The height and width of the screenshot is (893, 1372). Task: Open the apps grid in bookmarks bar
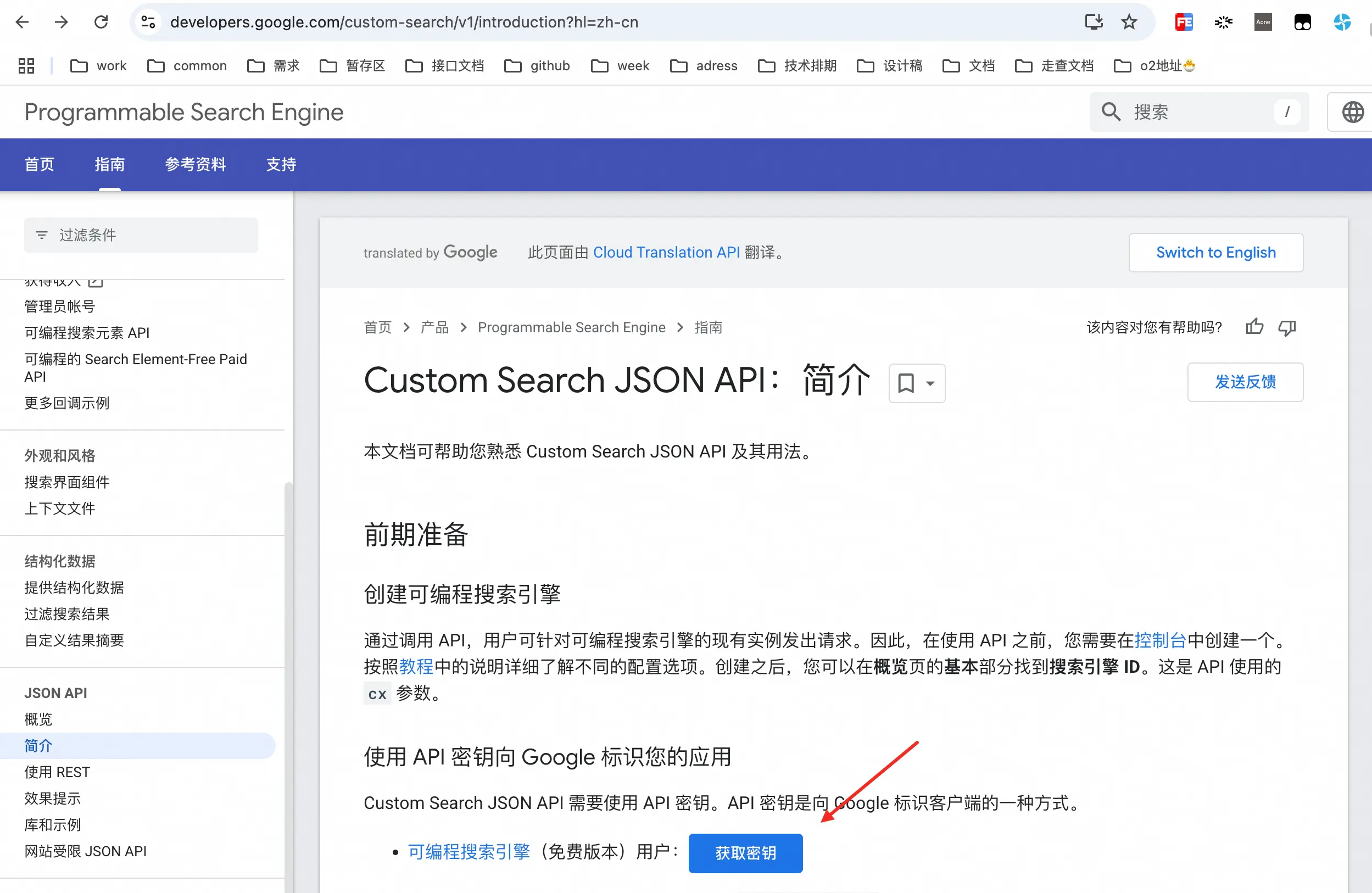26,66
